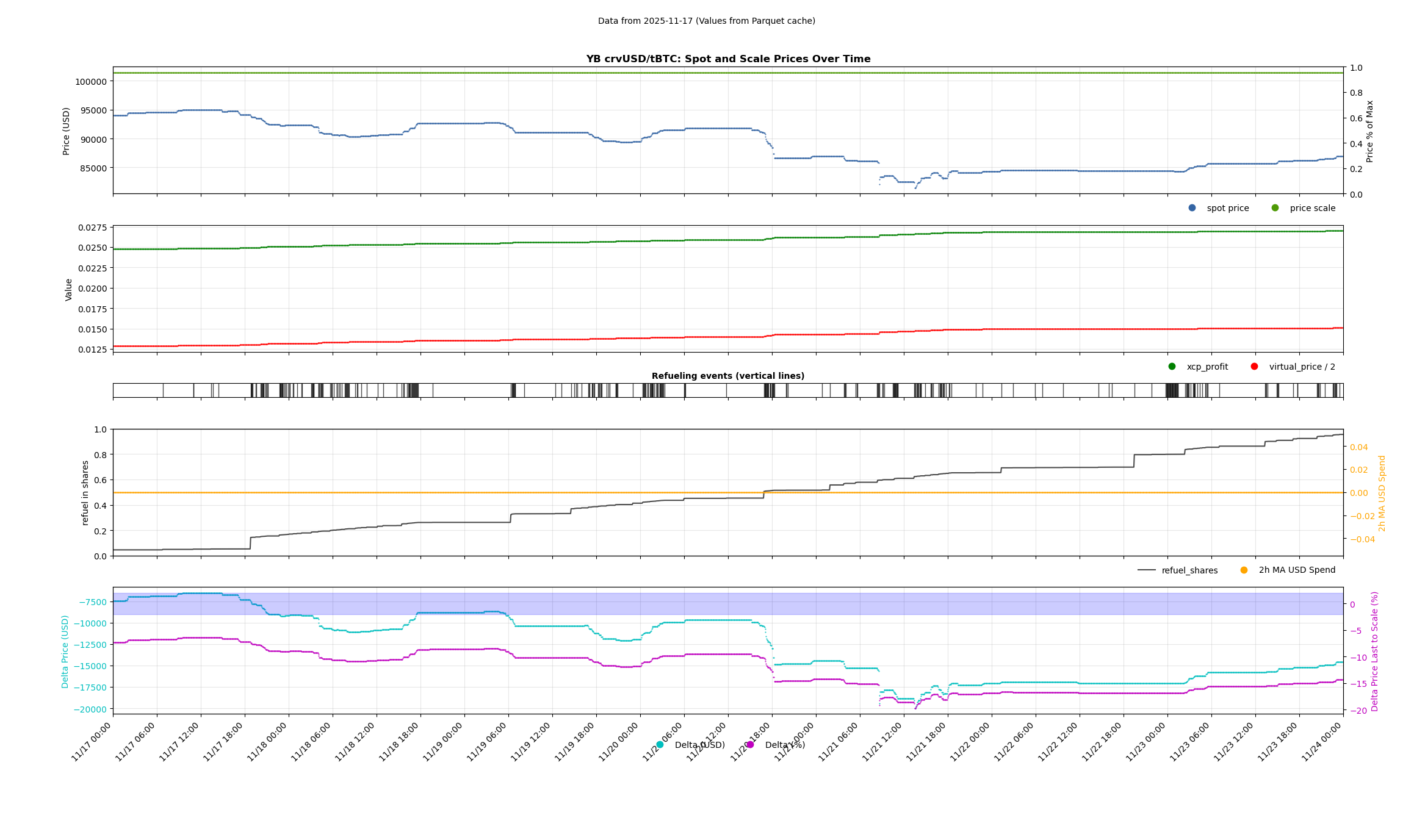Click the Refueling events subplot title

pos(727,376)
